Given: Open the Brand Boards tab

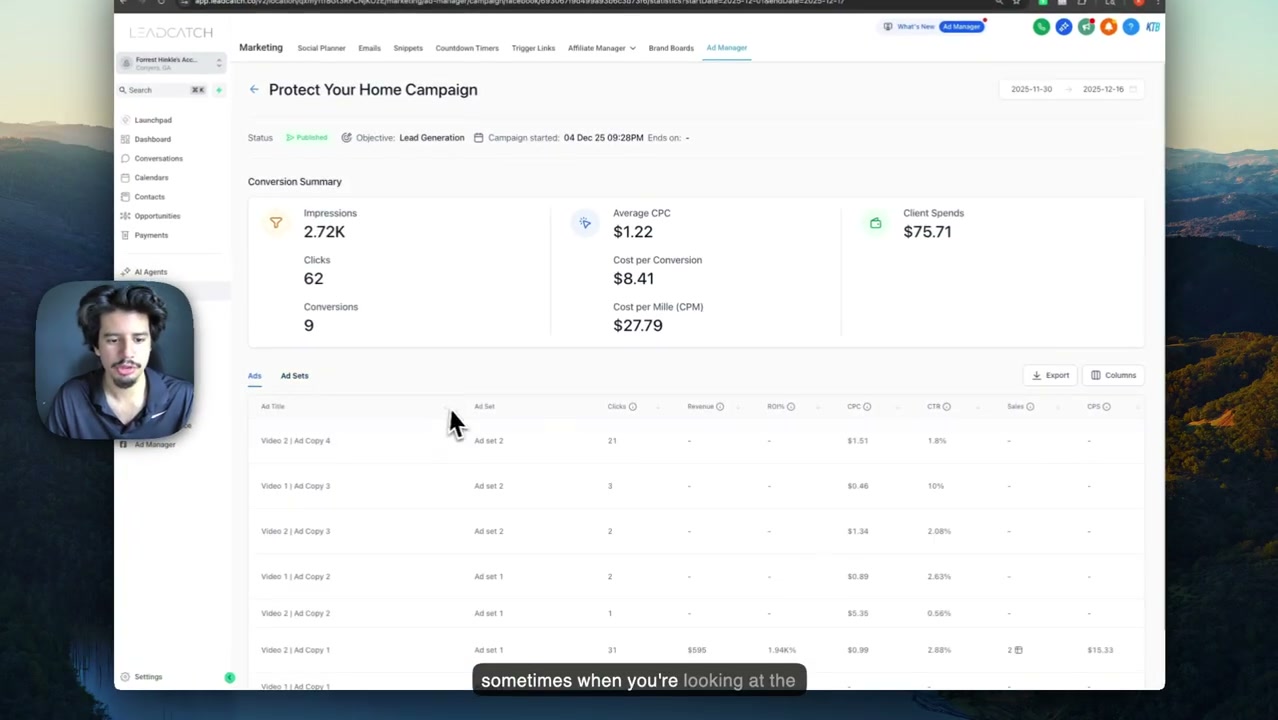Looking at the screenshot, I should point(671,48).
